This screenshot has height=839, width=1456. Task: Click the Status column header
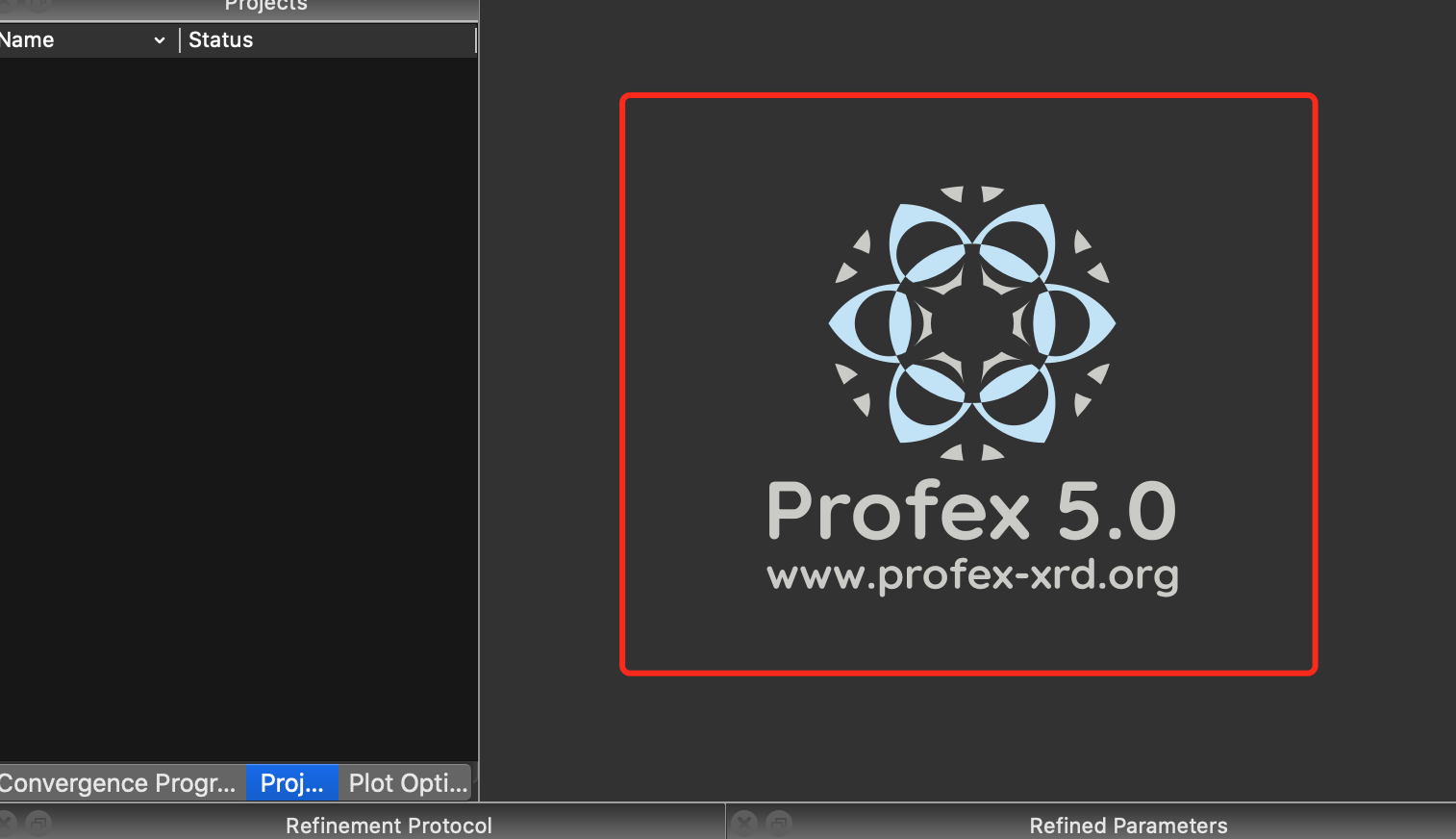(220, 39)
